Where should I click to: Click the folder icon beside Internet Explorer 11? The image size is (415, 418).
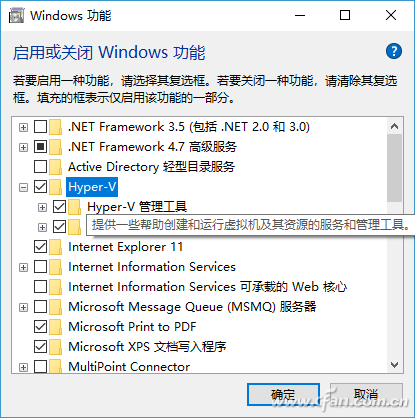(56, 247)
